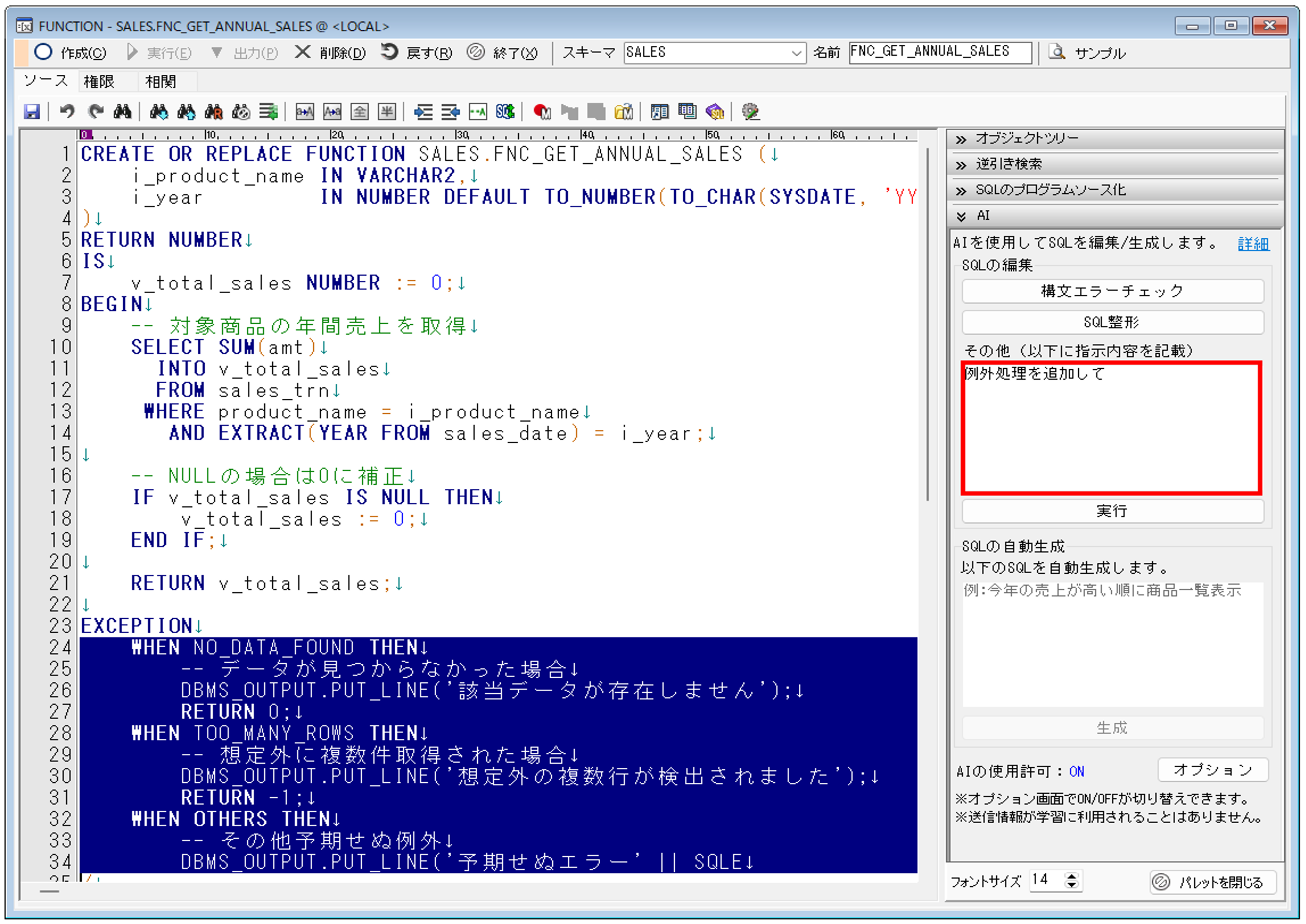Screen dimensions: 1306x924
Task: Click the find-next binoculars icon with down arrow
Action: tap(159, 112)
